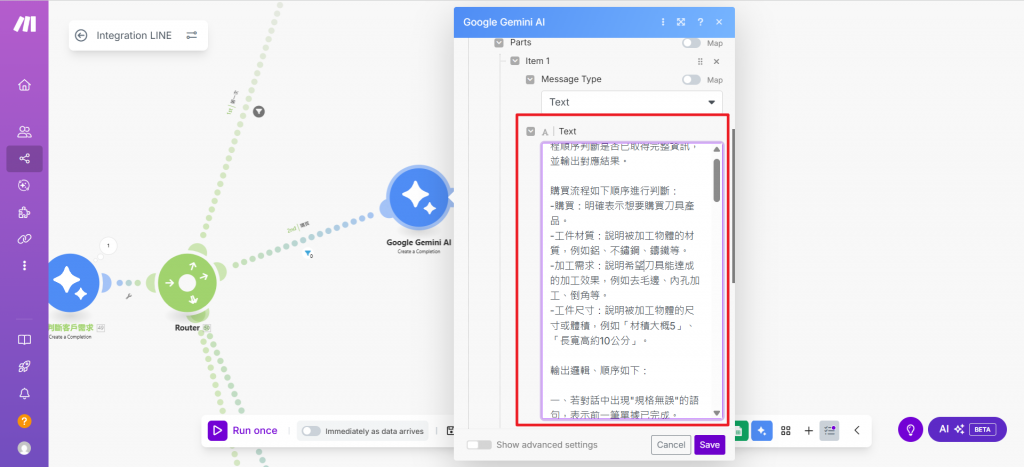Click Cancel in Gemini dialog
Screen dimensions: 1024x467
[x=671, y=445]
